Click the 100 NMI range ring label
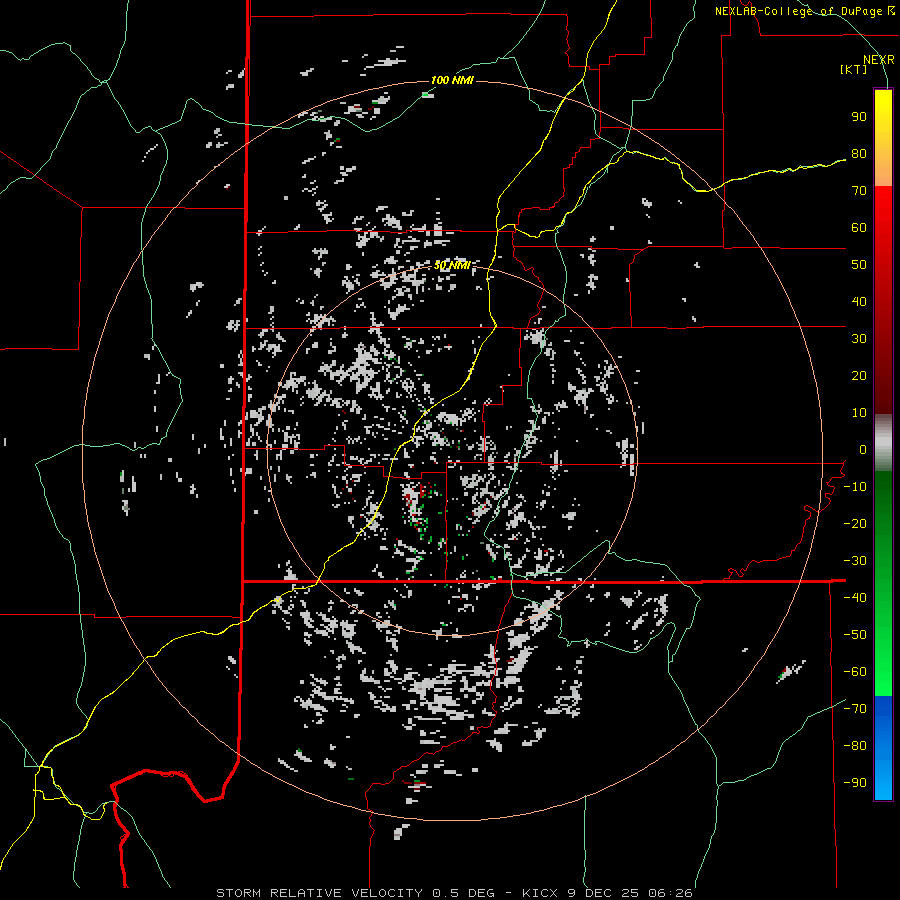 coord(452,80)
